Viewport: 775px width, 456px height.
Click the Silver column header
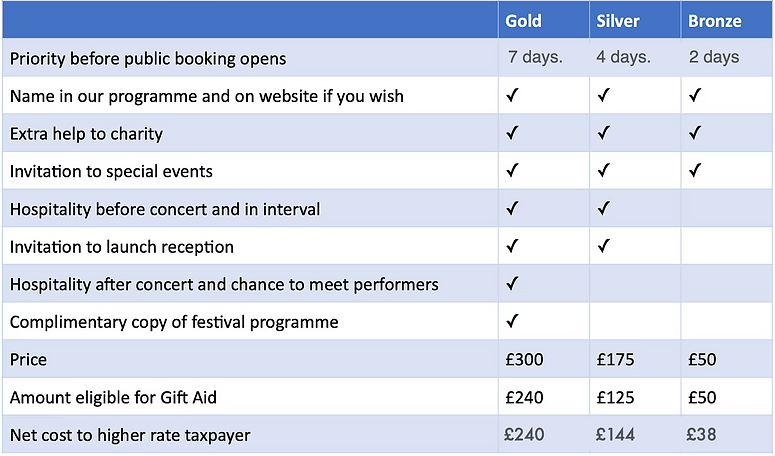[618, 21]
